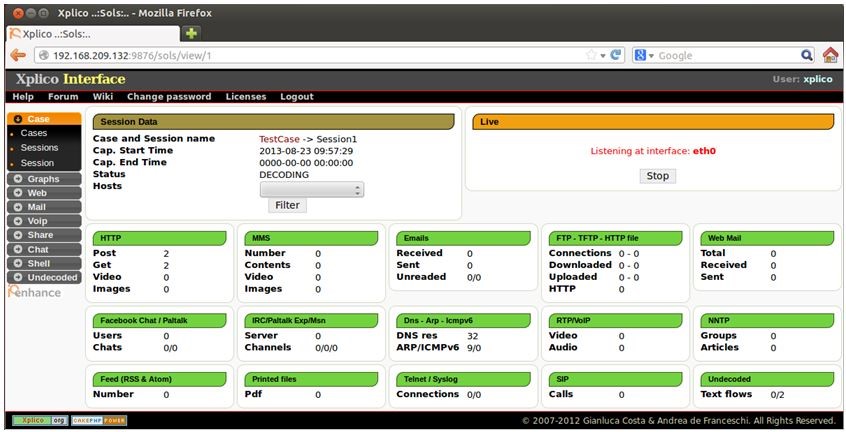Click the search magnifier in Google box
The width and height of the screenshot is (846, 432).
pyautogui.click(x=807, y=55)
